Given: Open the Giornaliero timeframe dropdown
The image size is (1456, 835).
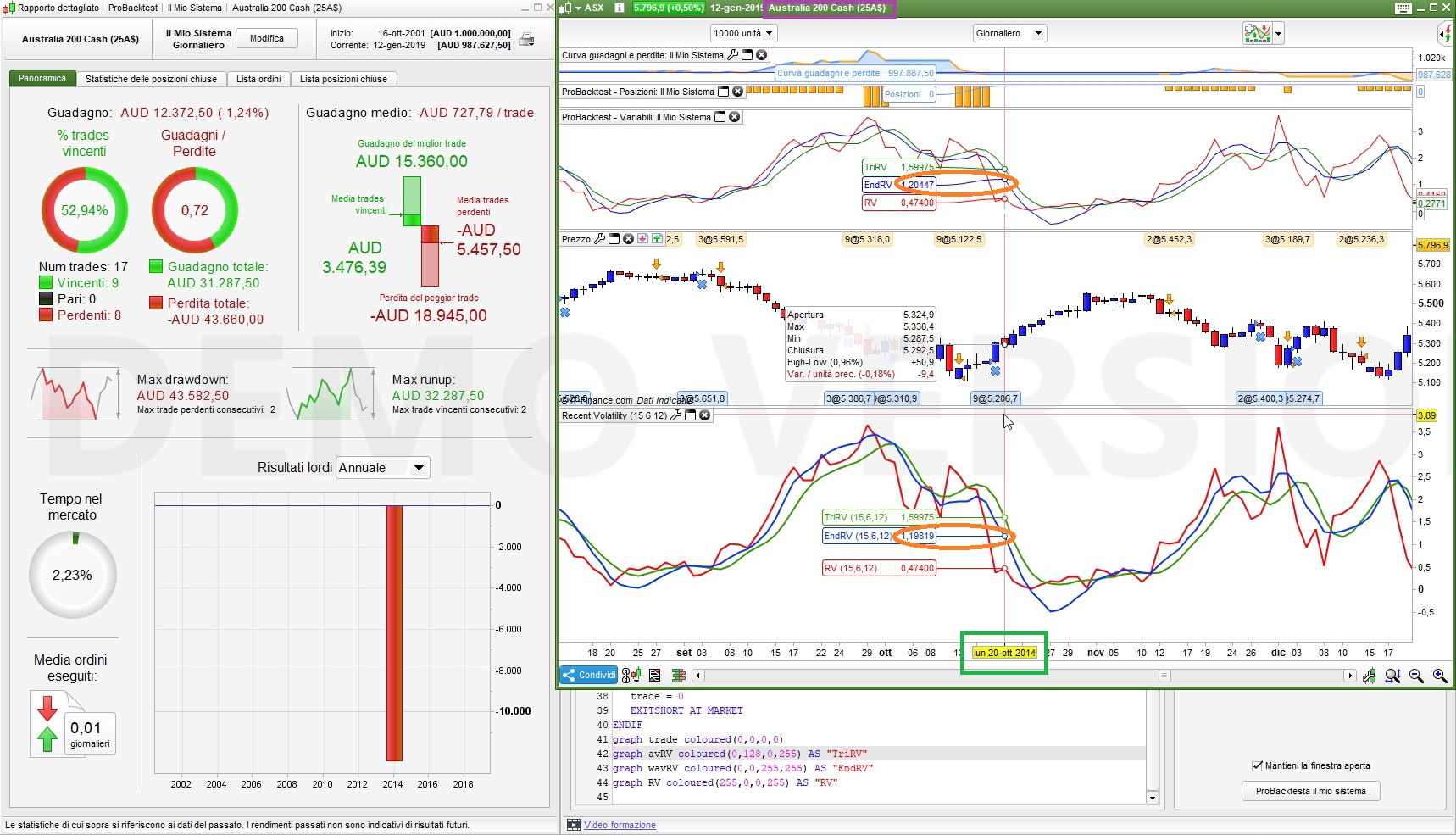Looking at the screenshot, I should [x=1010, y=33].
